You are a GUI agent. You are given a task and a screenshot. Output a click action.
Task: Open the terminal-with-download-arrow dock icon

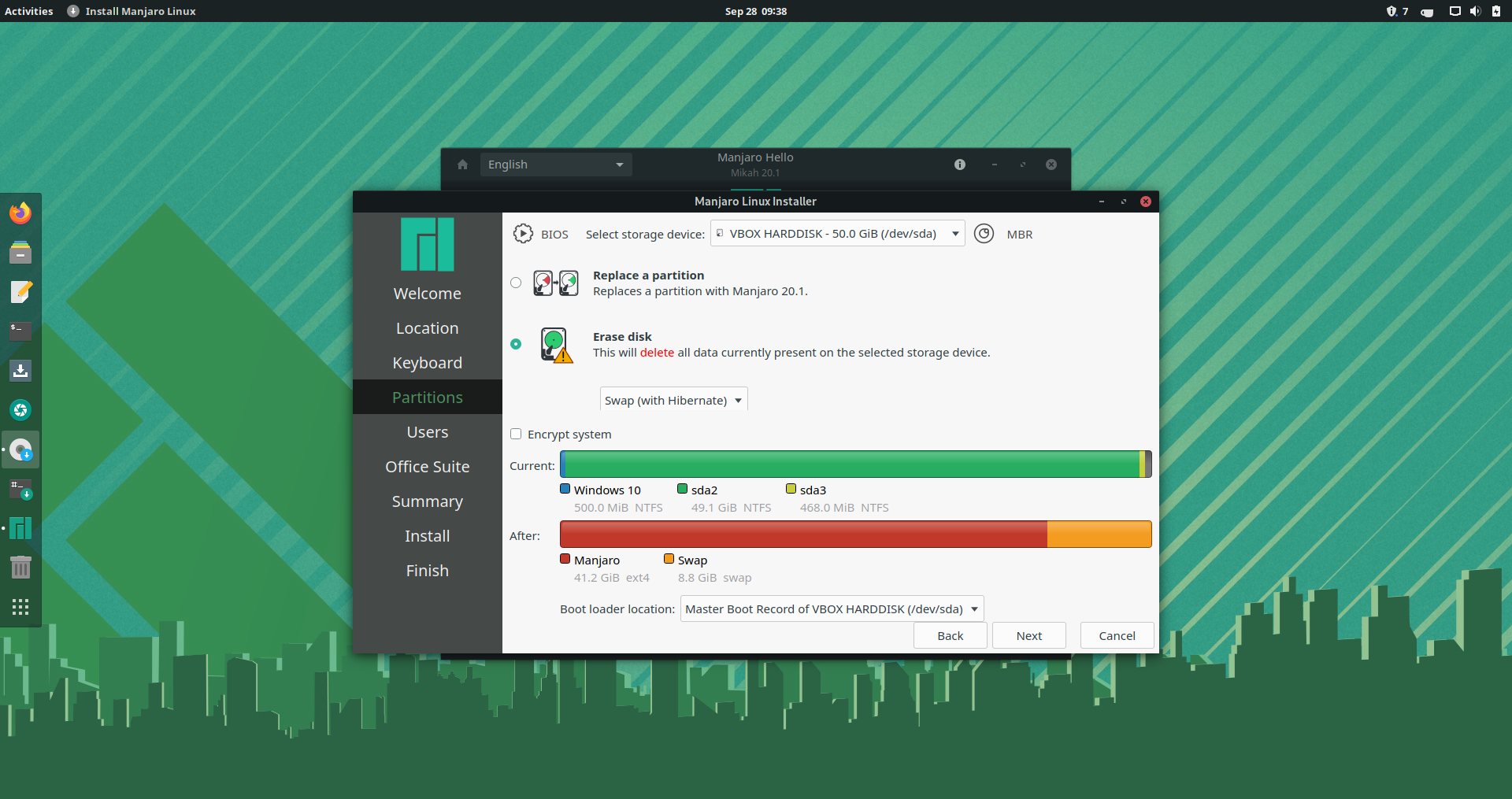(x=20, y=490)
